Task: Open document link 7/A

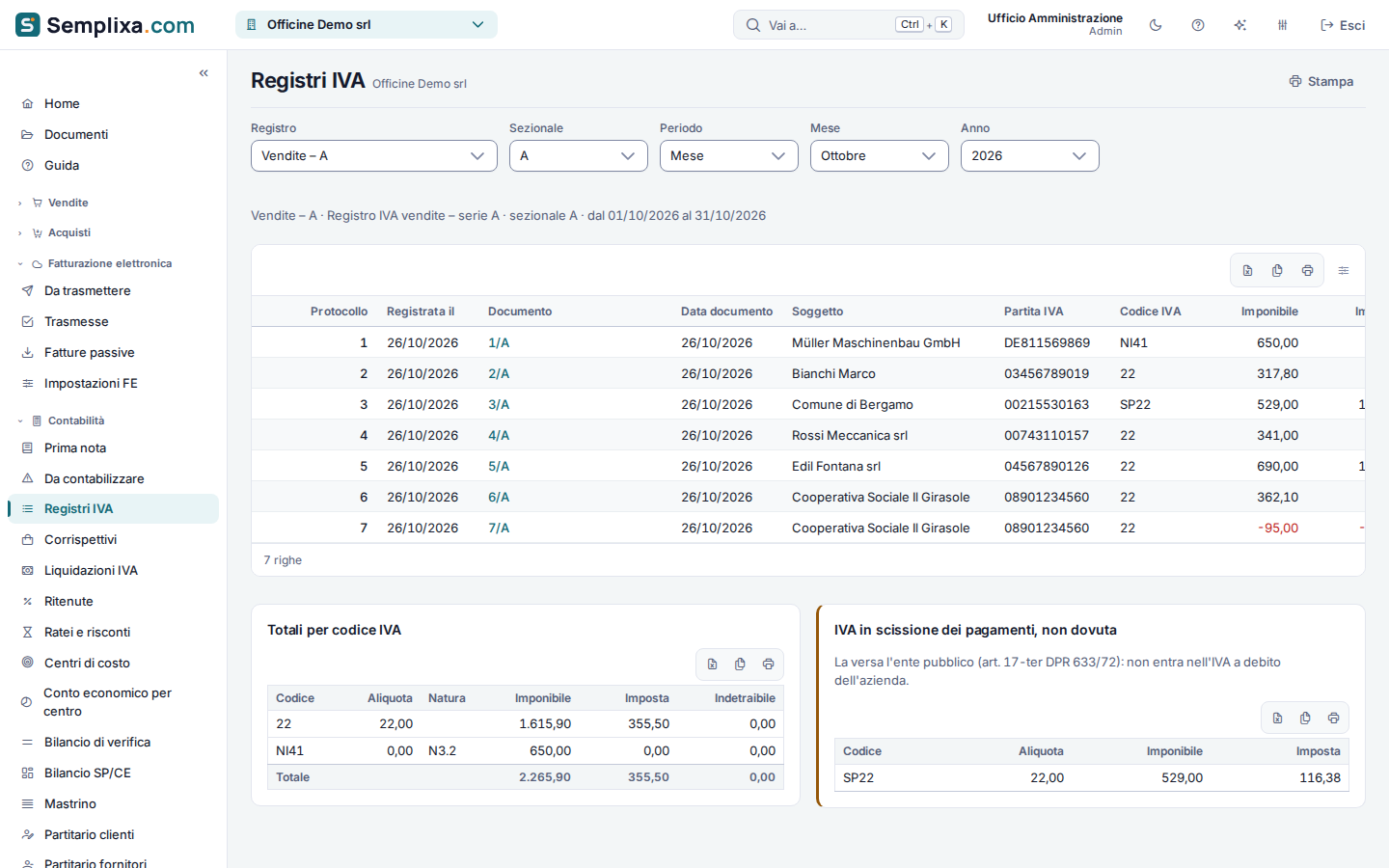Action: tap(499, 529)
